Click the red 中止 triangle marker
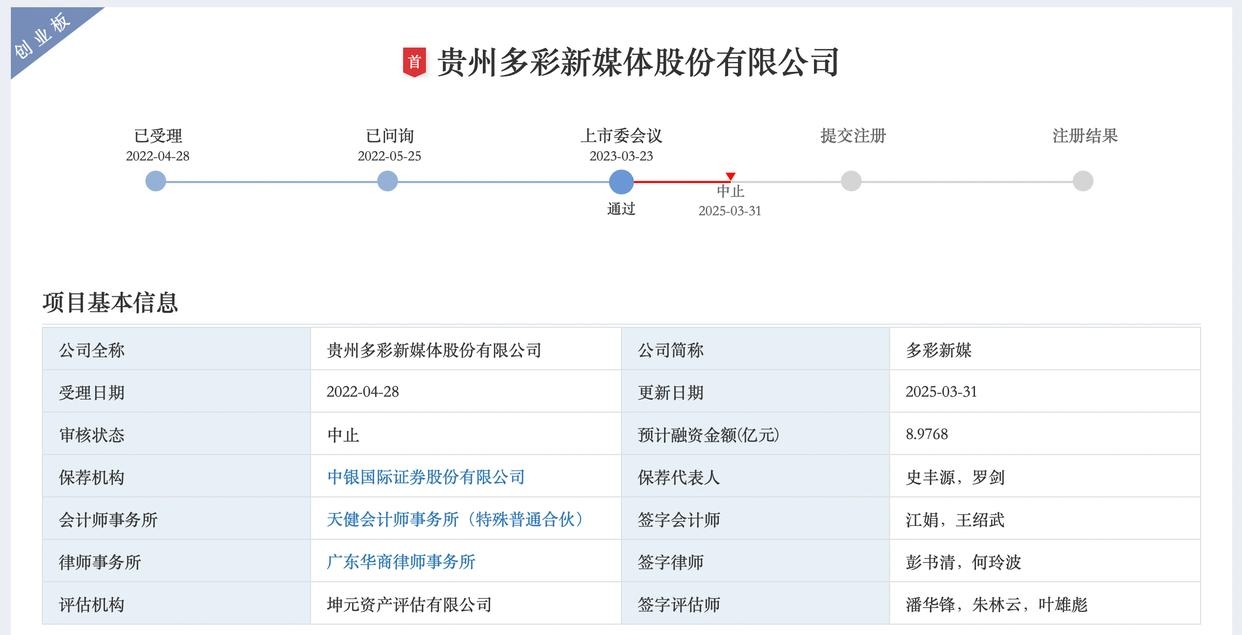The width and height of the screenshot is (1242, 635). pos(730,177)
